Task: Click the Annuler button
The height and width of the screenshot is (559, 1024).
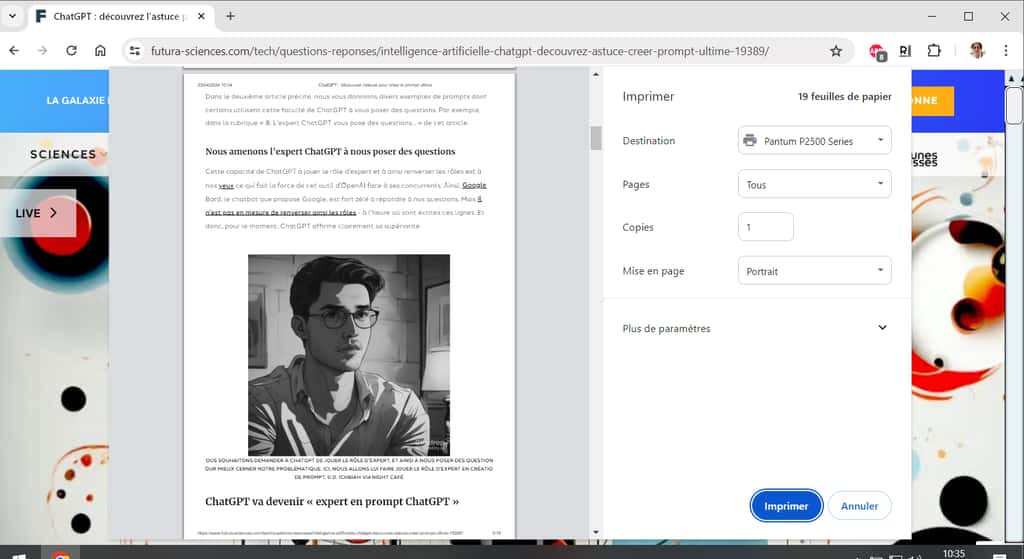Action: pyautogui.click(x=859, y=505)
